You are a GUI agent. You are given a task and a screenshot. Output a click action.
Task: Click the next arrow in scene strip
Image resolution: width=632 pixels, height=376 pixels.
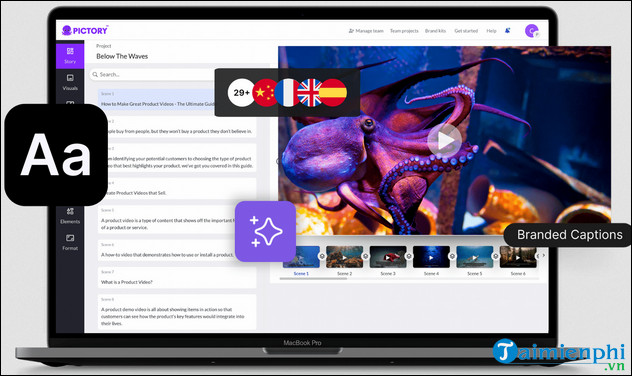543,256
